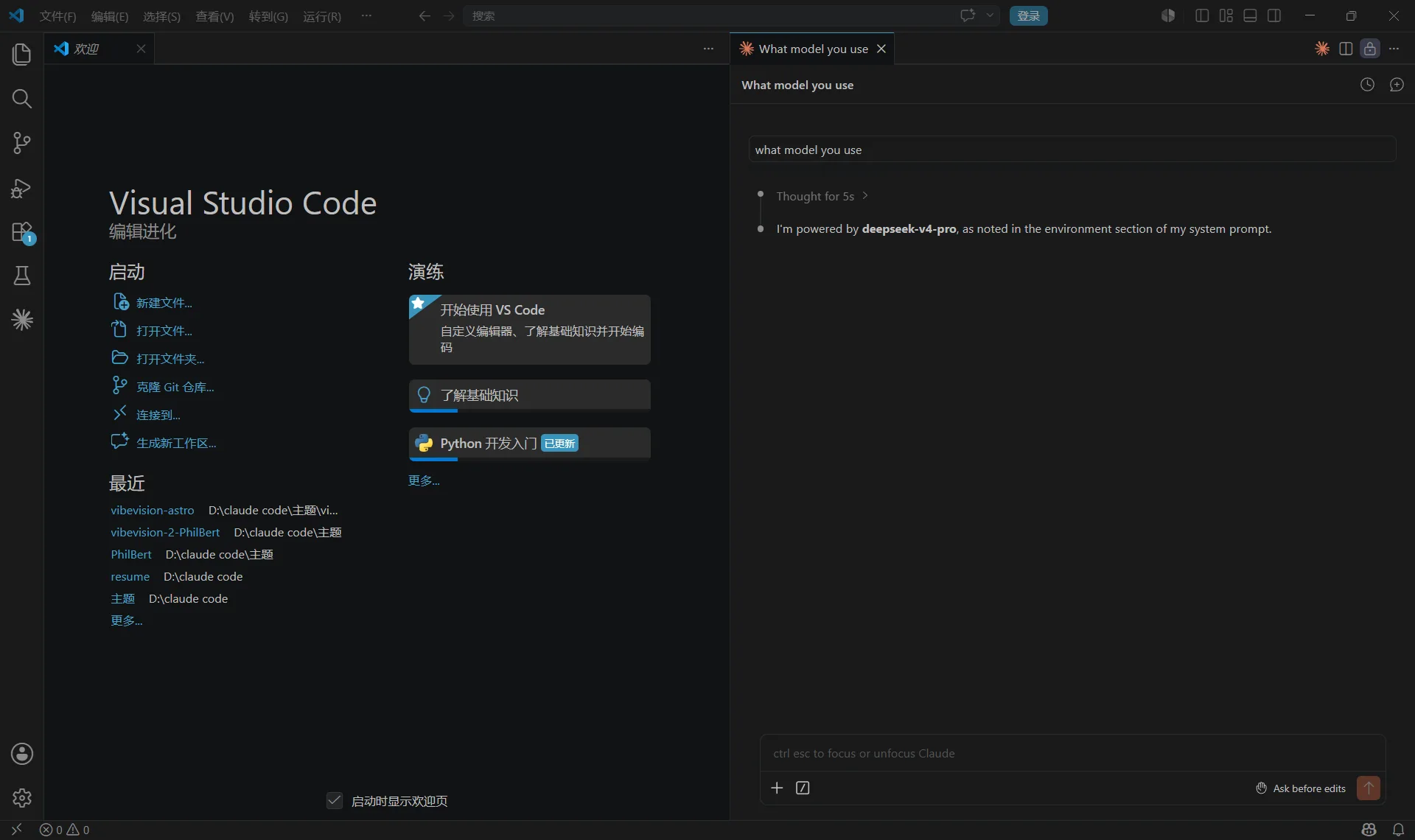Viewport: 1415px width, 840px height.
Task: Expand chat dropdown arrow in title bar
Action: click(990, 15)
